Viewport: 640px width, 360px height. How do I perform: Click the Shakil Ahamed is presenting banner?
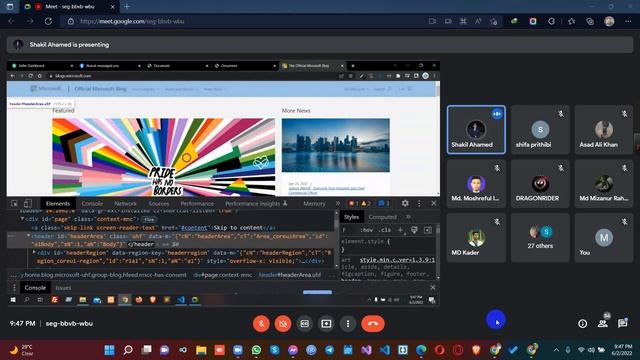coord(320,45)
